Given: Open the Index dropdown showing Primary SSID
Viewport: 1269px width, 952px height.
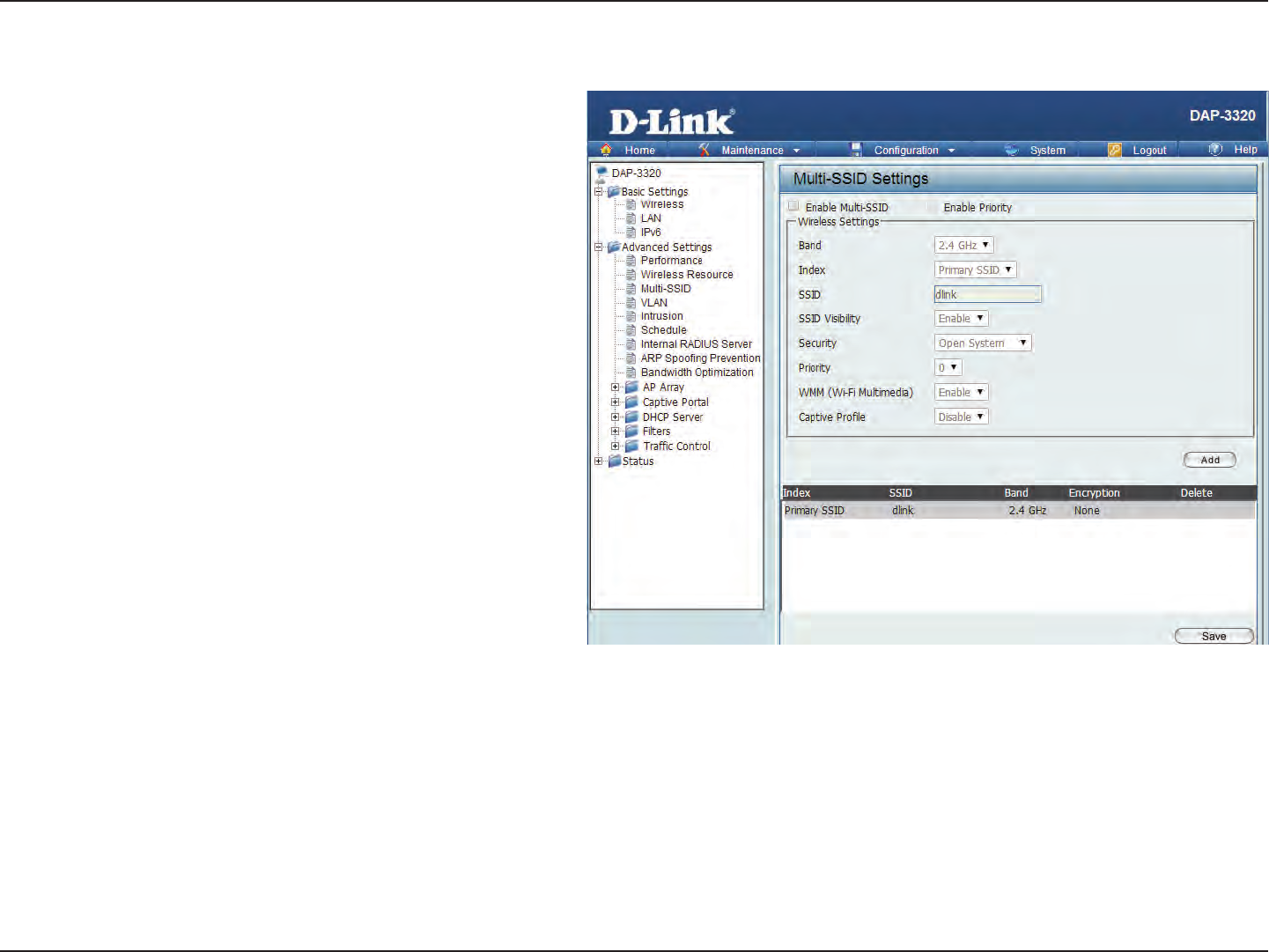Looking at the screenshot, I should pos(976,270).
